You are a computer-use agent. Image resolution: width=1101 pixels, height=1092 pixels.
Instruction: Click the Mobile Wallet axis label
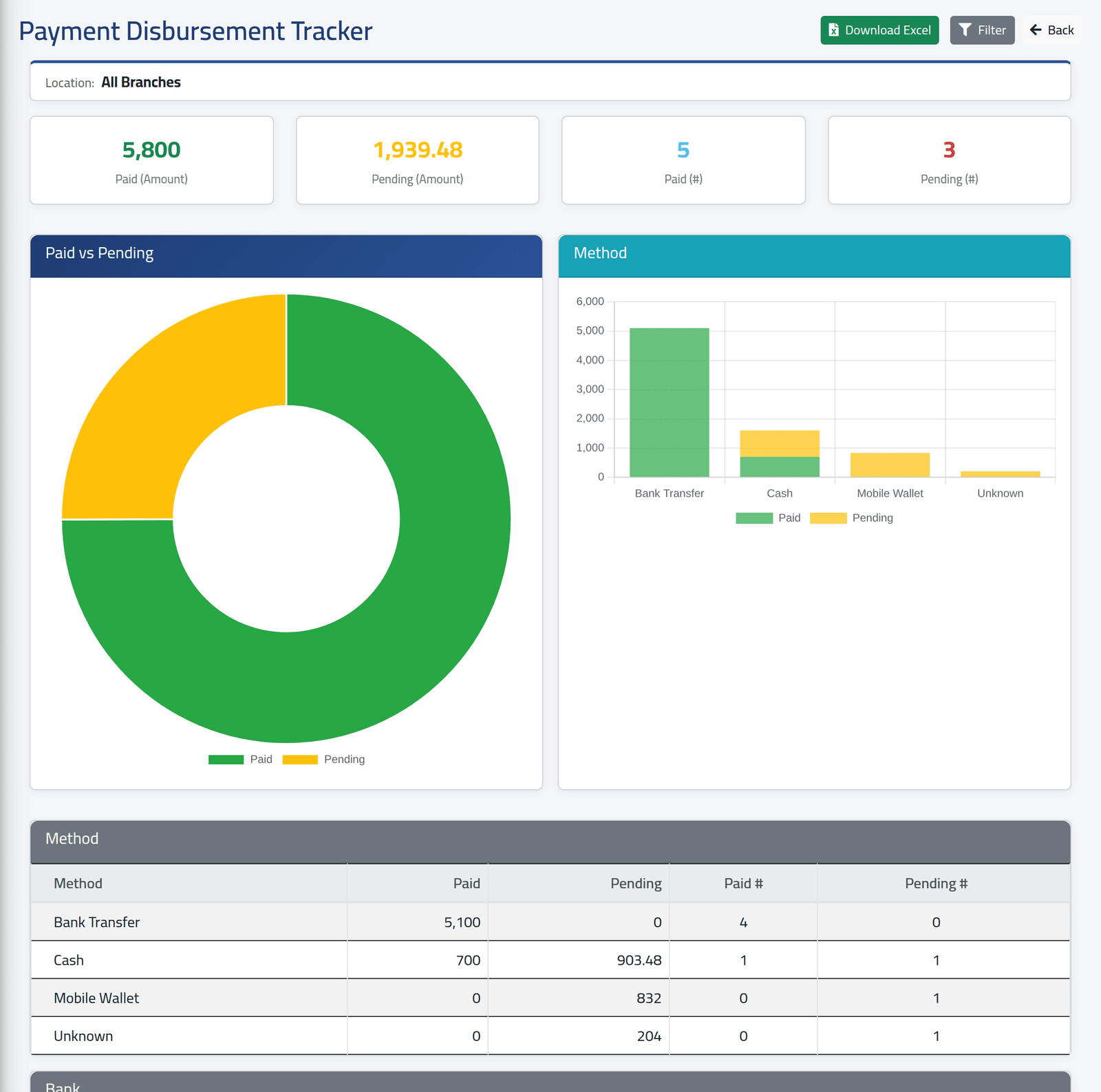coord(890,493)
